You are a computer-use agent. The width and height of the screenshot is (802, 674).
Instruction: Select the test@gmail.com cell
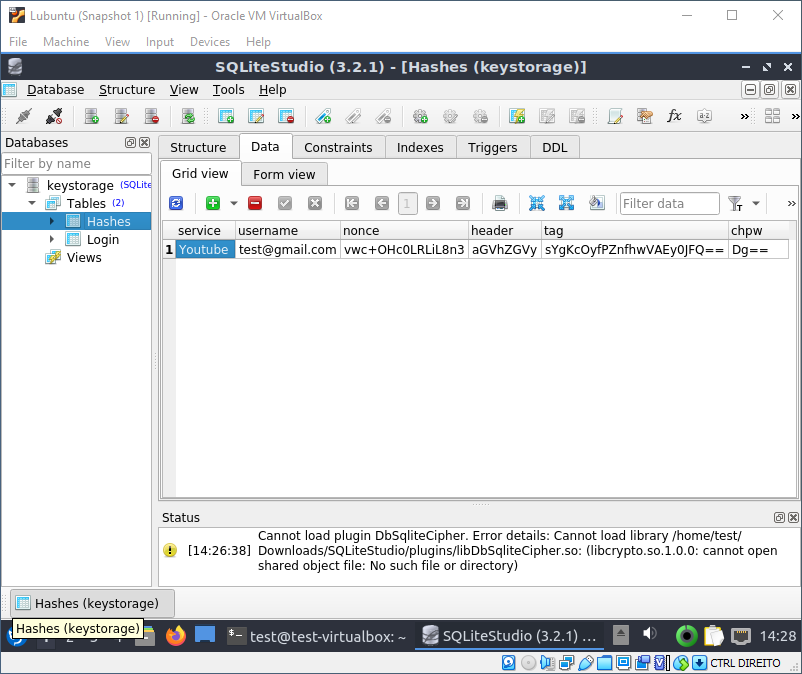pos(287,250)
